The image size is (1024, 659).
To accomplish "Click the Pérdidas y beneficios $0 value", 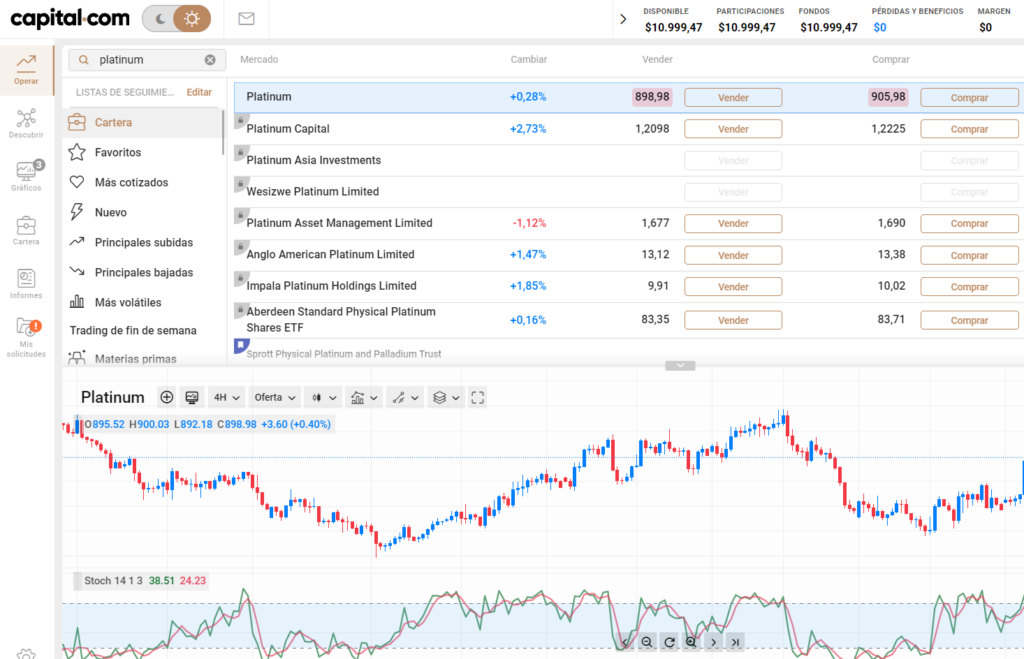I will point(880,27).
